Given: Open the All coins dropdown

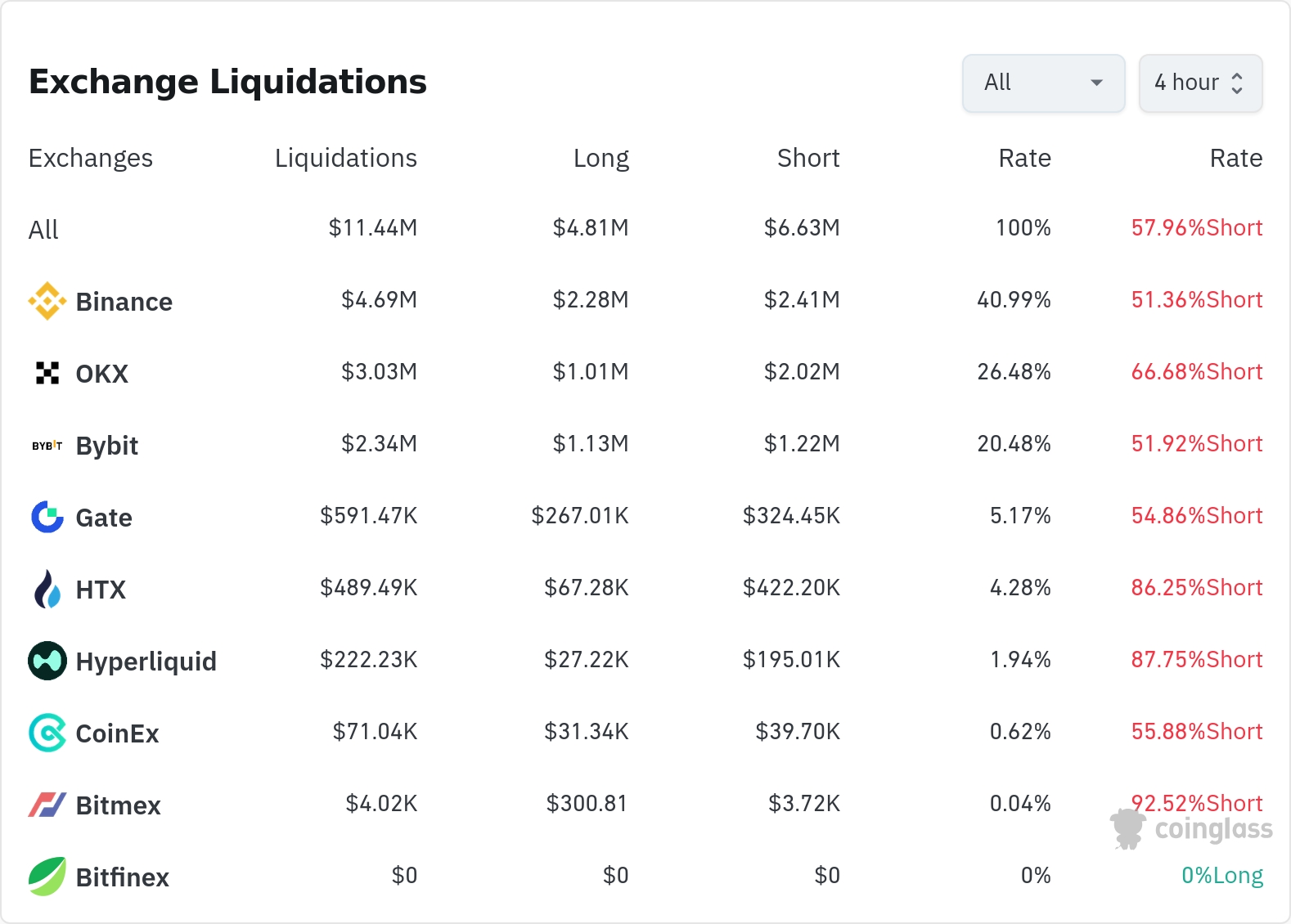Looking at the screenshot, I should (1043, 83).
